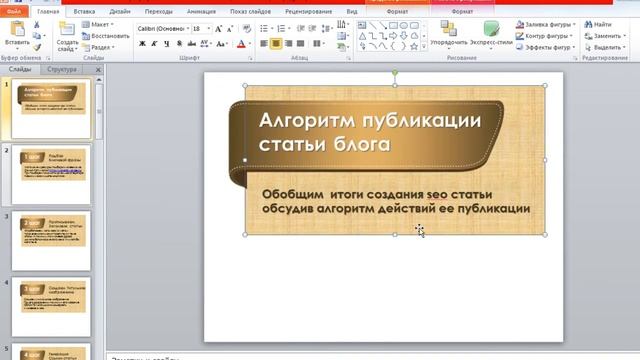This screenshot has height=360, width=640.
Task: Click the Восстановить reset button
Action: click(106, 36)
